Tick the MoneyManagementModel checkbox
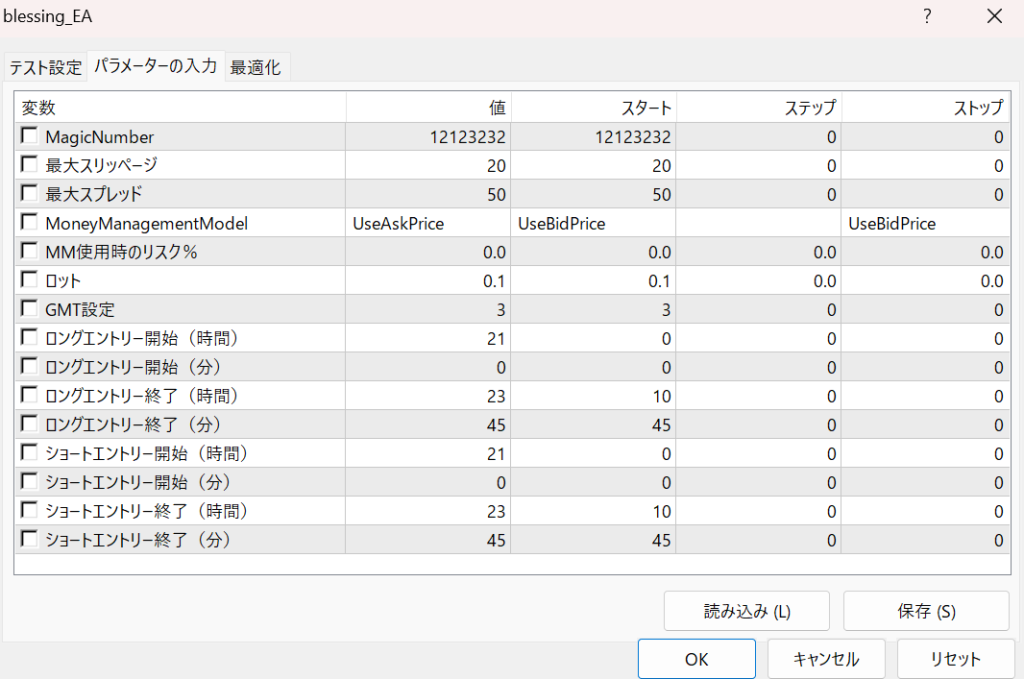Screen dimensions: 1024x679 pos(29,221)
